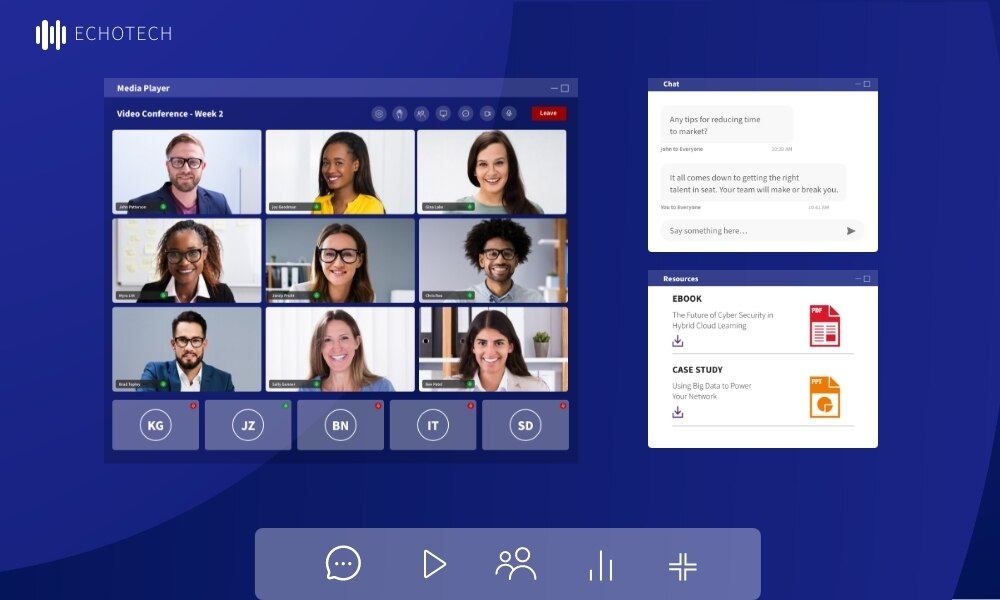Select the IT participant avatar
Viewport: 1000px width, 600px height.
click(x=433, y=425)
